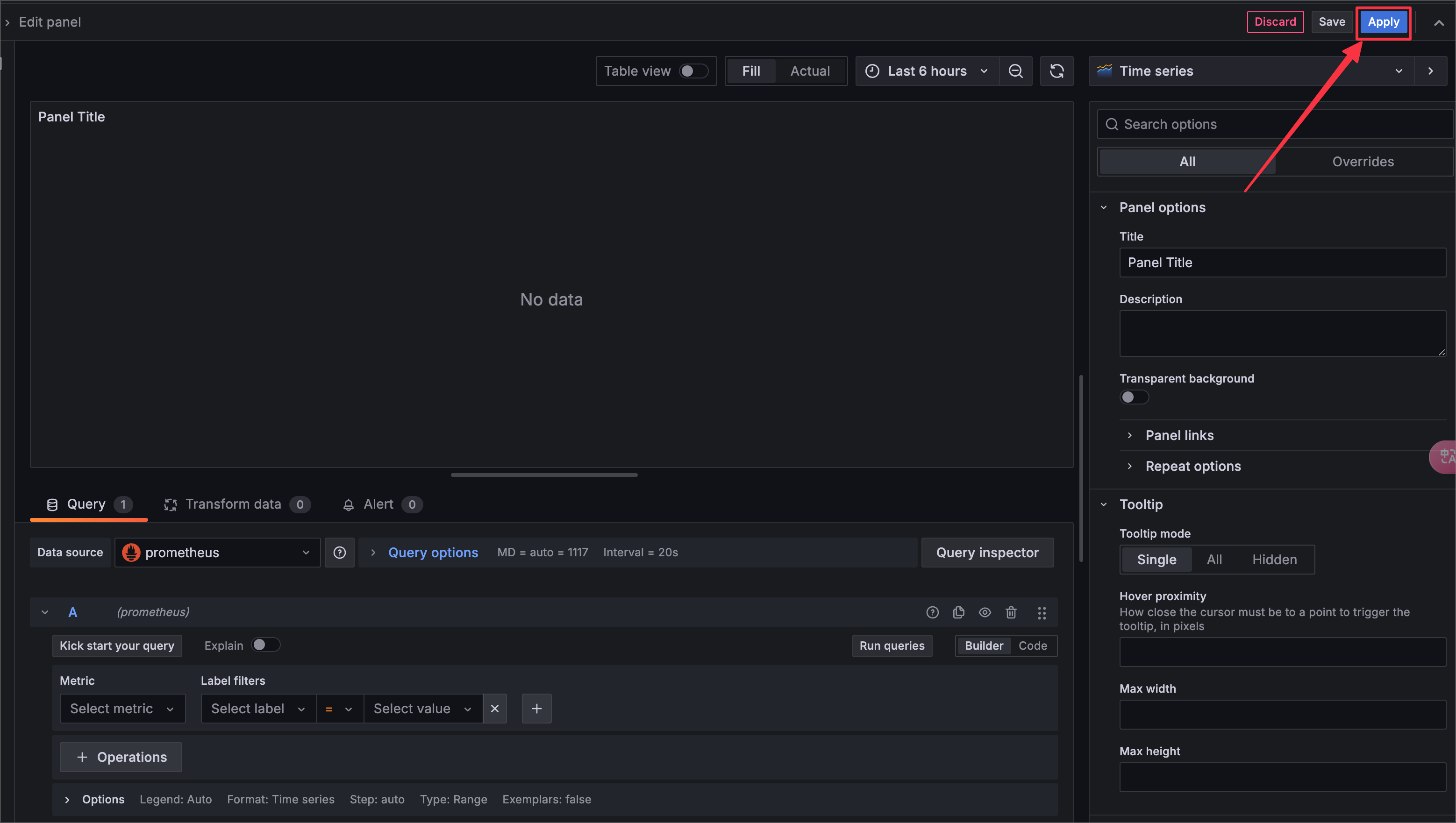Click Time series visualization icon

[1104, 71]
